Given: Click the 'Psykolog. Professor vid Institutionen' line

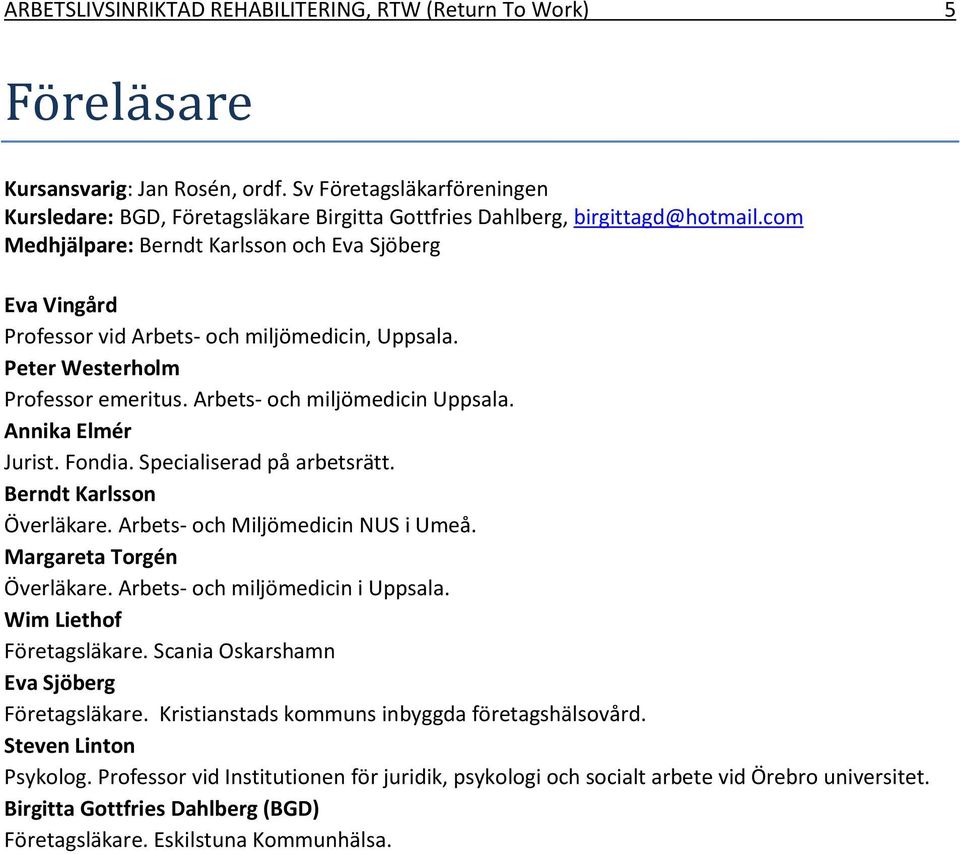Looking at the screenshot, I should click(x=467, y=777).
